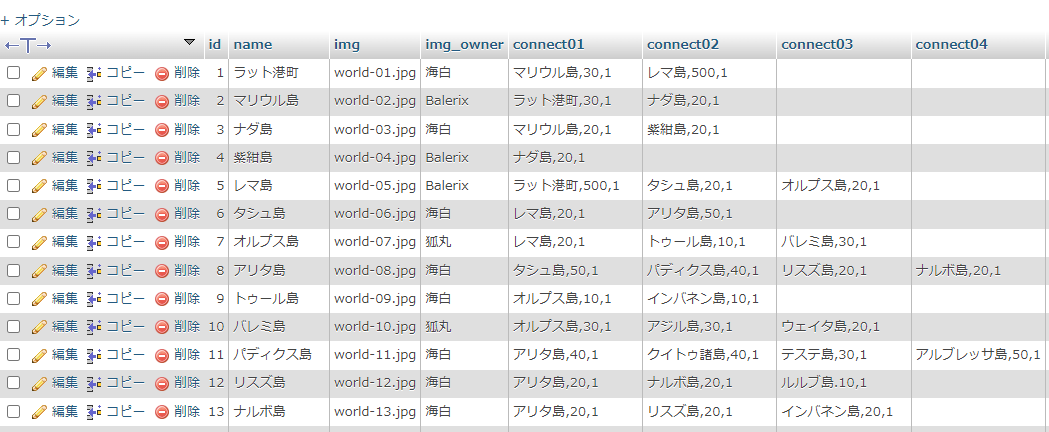Sort by the img_owner column header
The image size is (1049, 432).
tap(464, 45)
